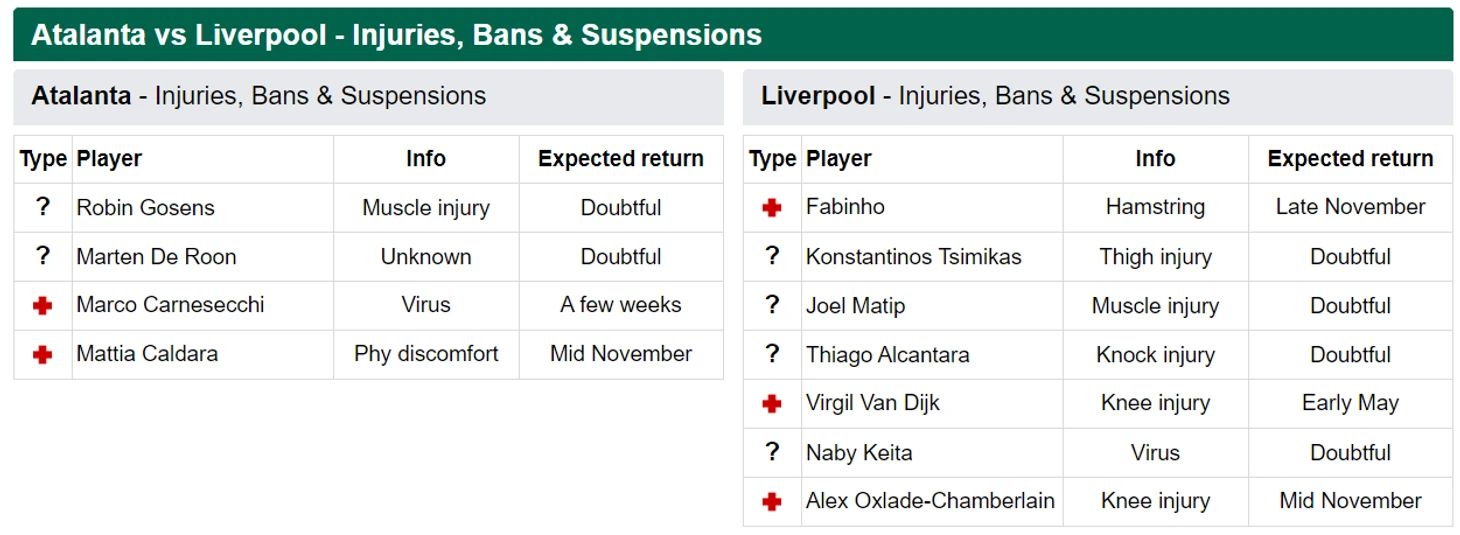Viewport: 1460px width, 535px height.
Task: Click the question mark beside Konstantinos Tsimikas
Action: pos(772,256)
